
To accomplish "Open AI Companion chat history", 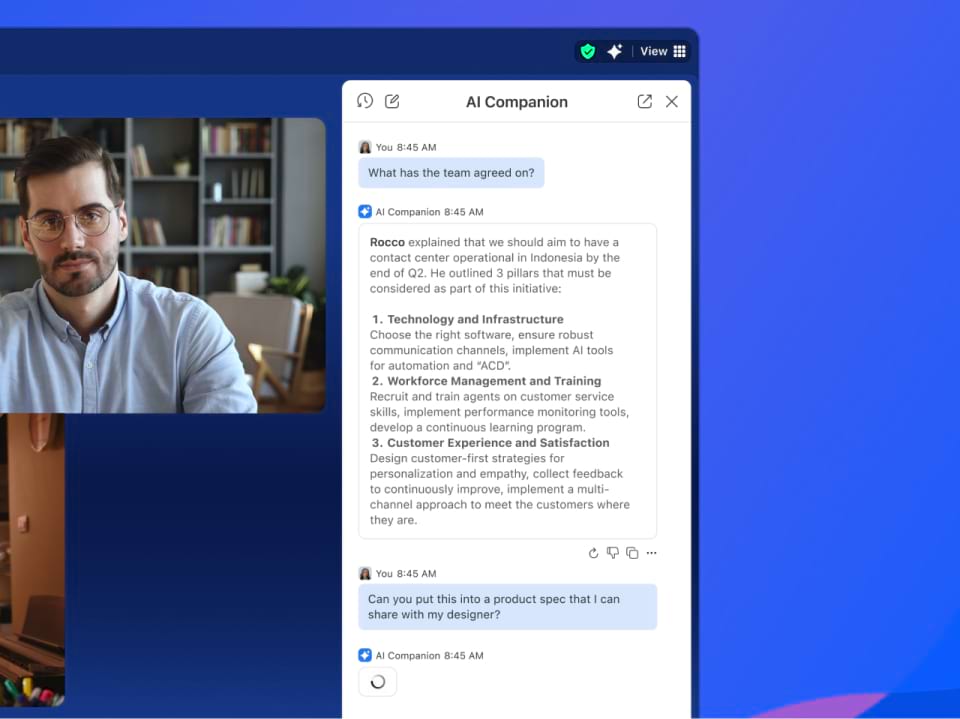I will [x=365, y=101].
